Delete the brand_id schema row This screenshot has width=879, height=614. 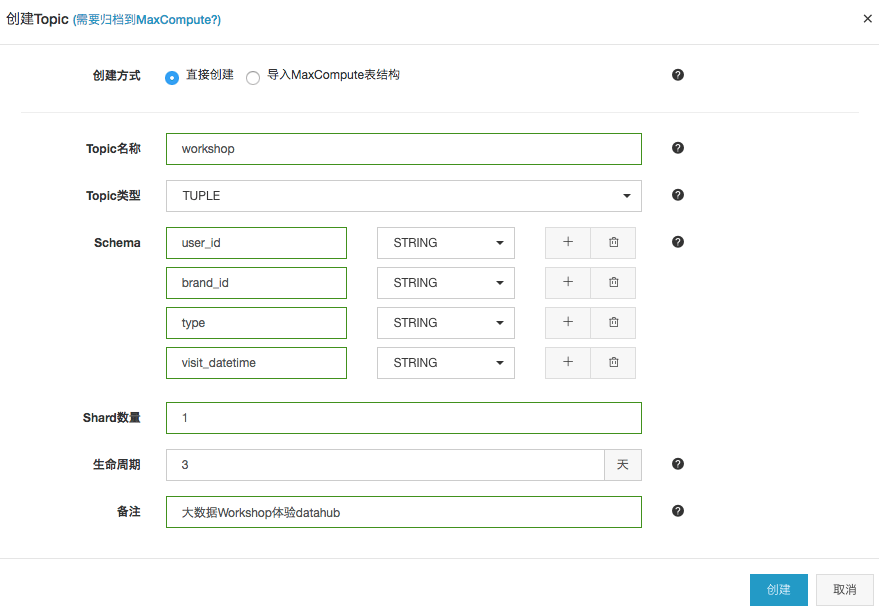(x=613, y=282)
